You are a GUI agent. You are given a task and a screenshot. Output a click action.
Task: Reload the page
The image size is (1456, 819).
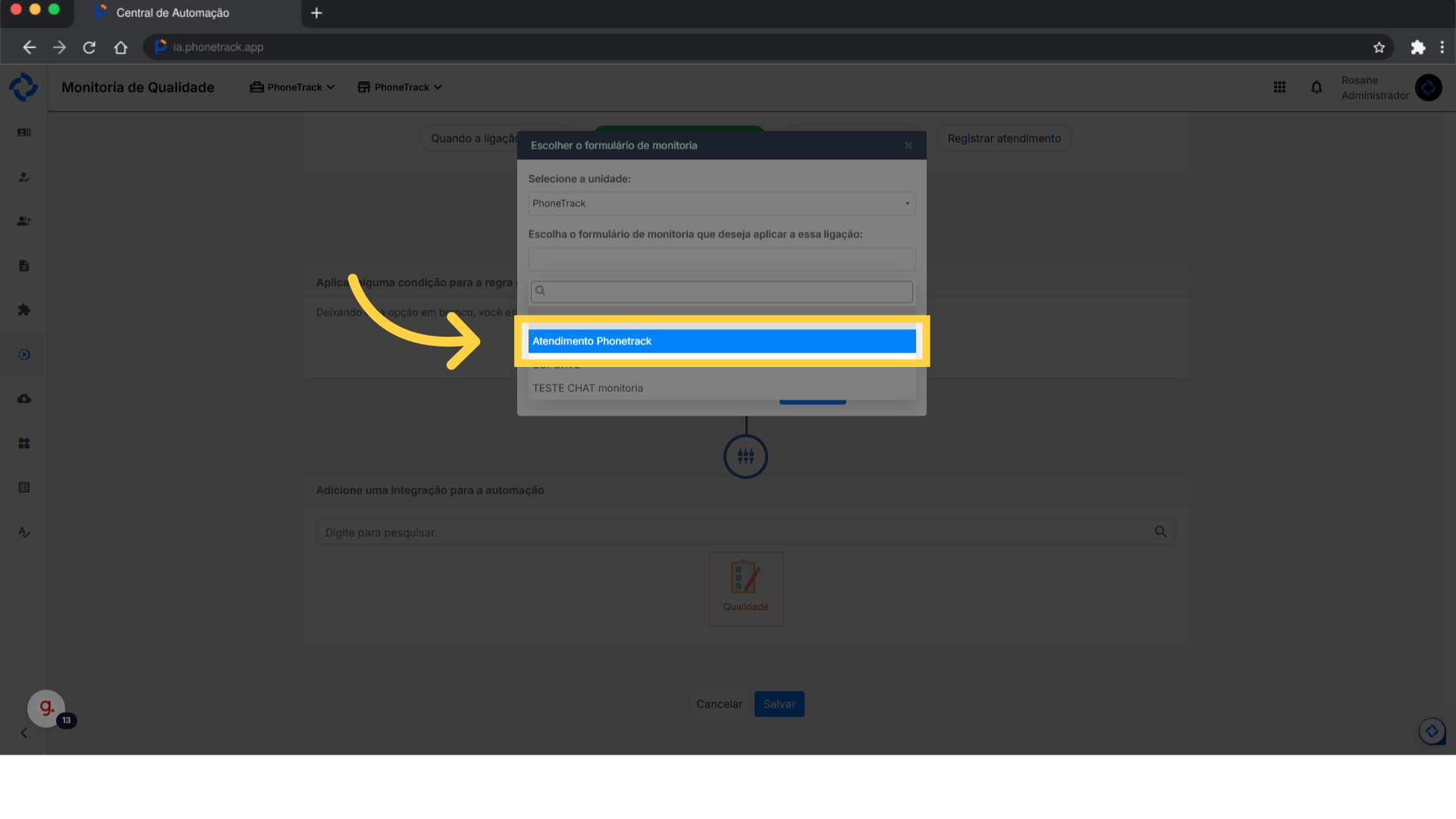pyautogui.click(x=89, y=47)
